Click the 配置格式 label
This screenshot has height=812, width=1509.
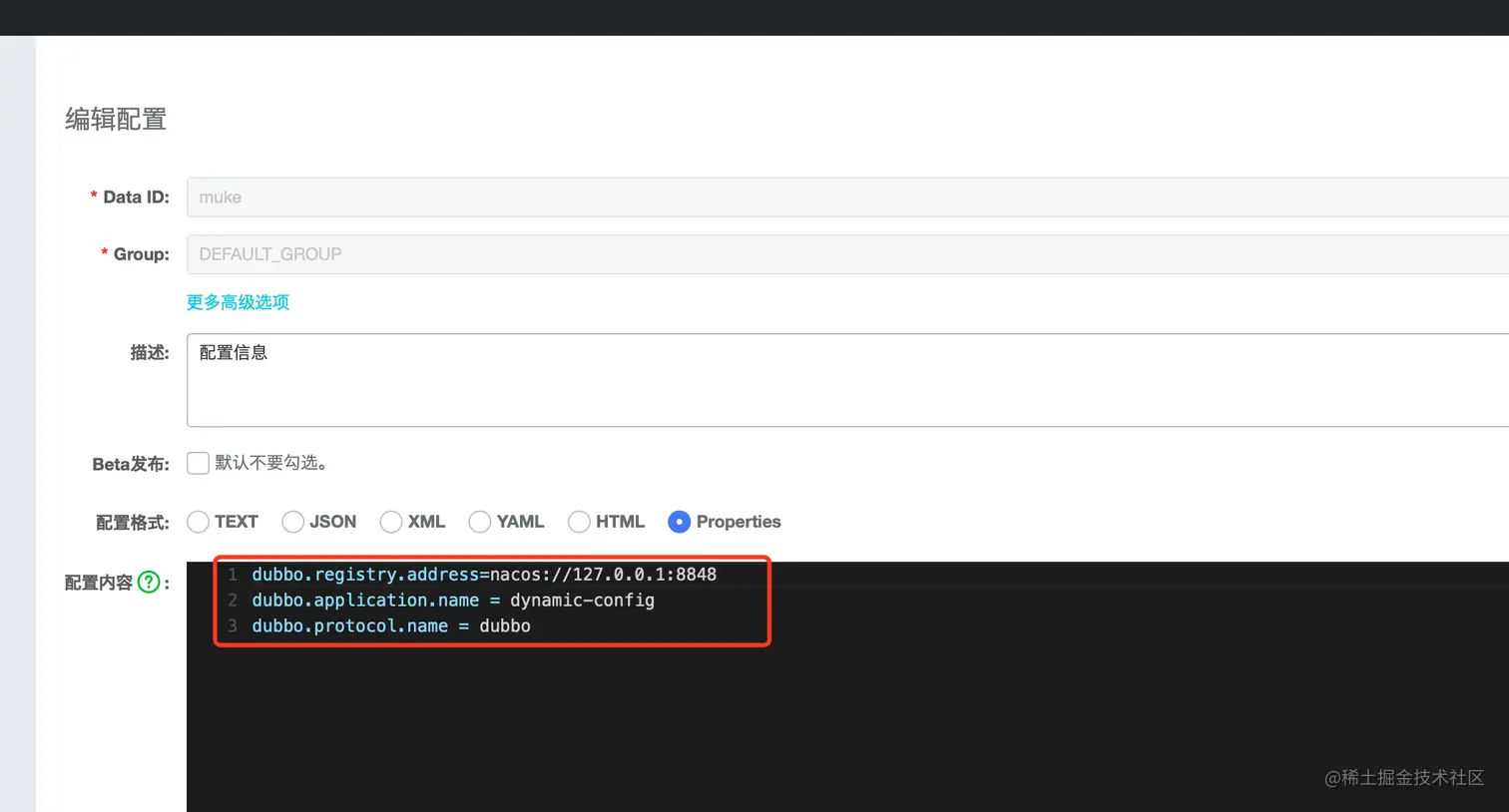[x=133, y=523]
